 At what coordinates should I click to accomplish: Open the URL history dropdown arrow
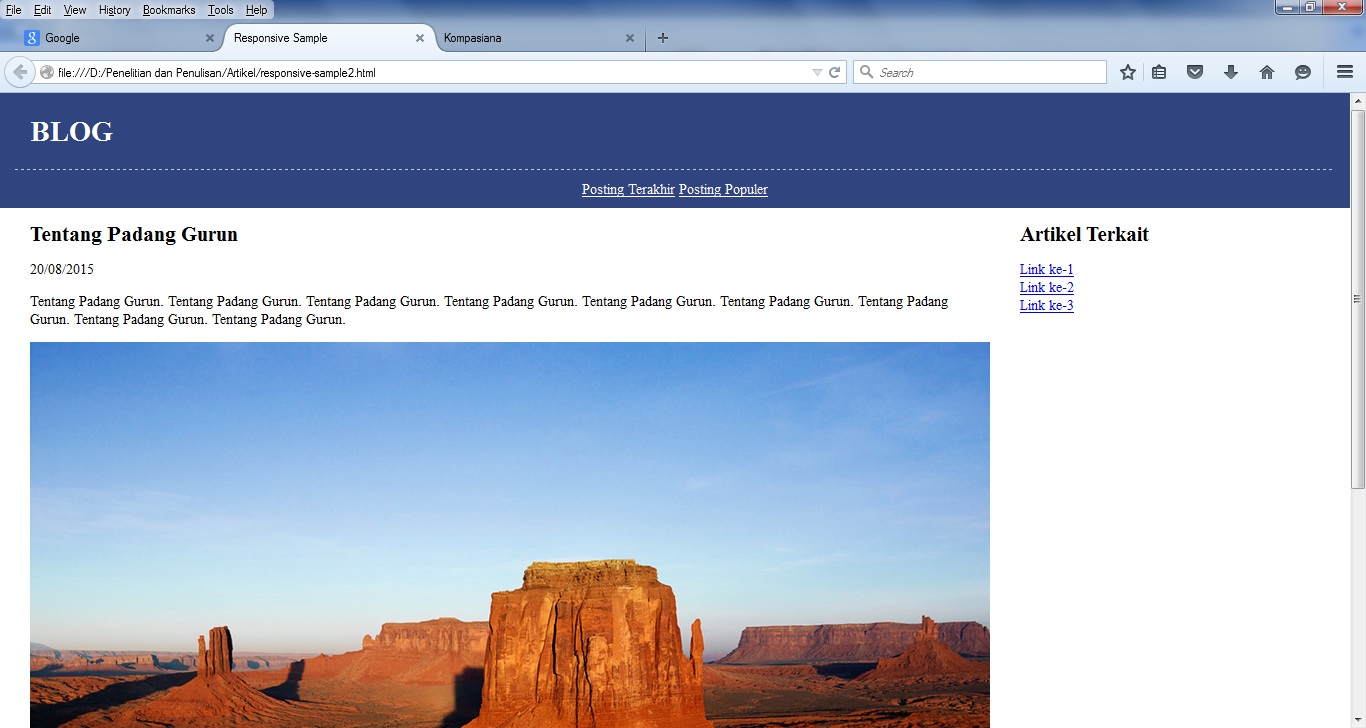coord(817,72)
